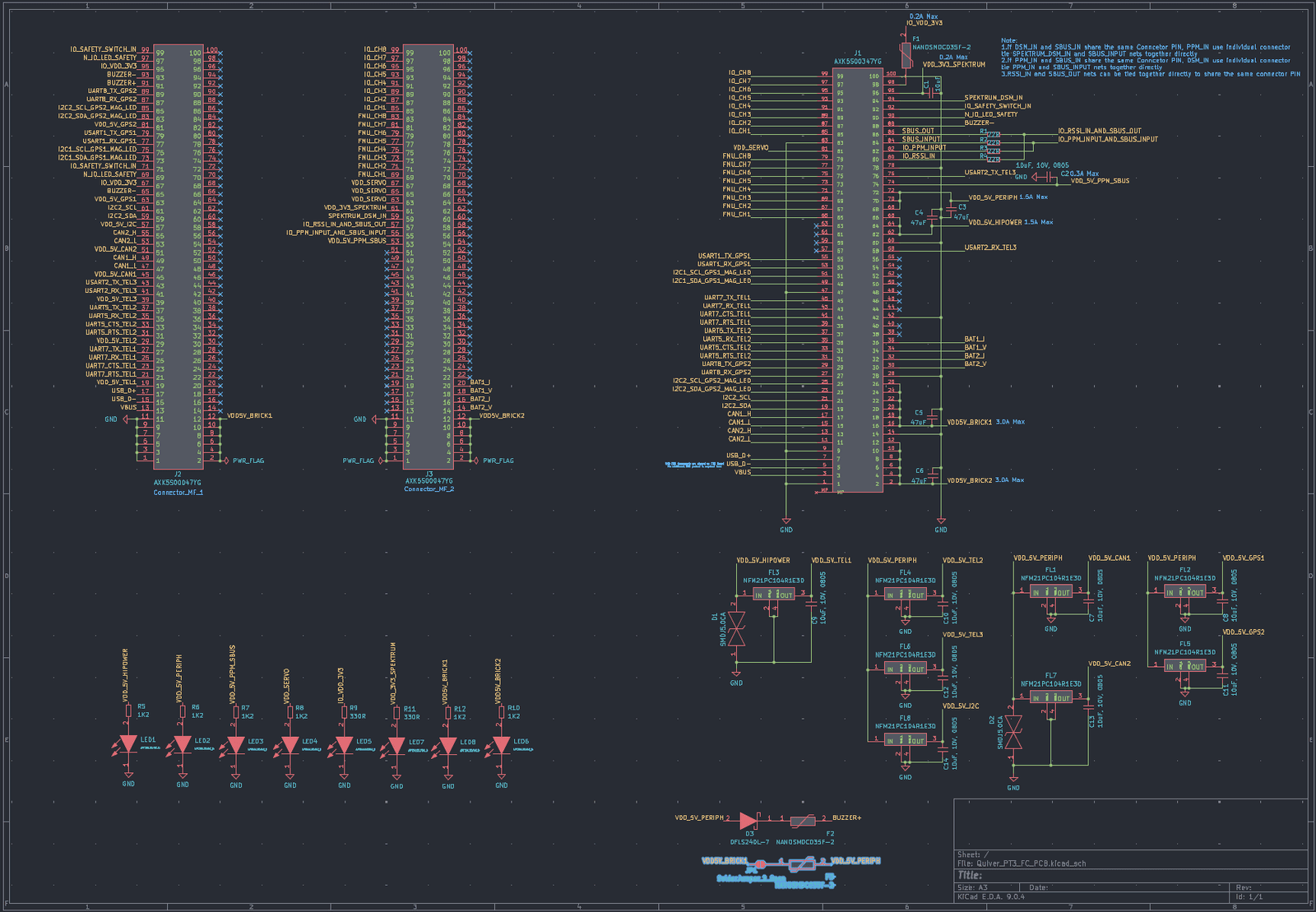Click the 'VDD_5V_GPS2' label above FL5
1316x912 pixels.
[x=1244, y=632]
